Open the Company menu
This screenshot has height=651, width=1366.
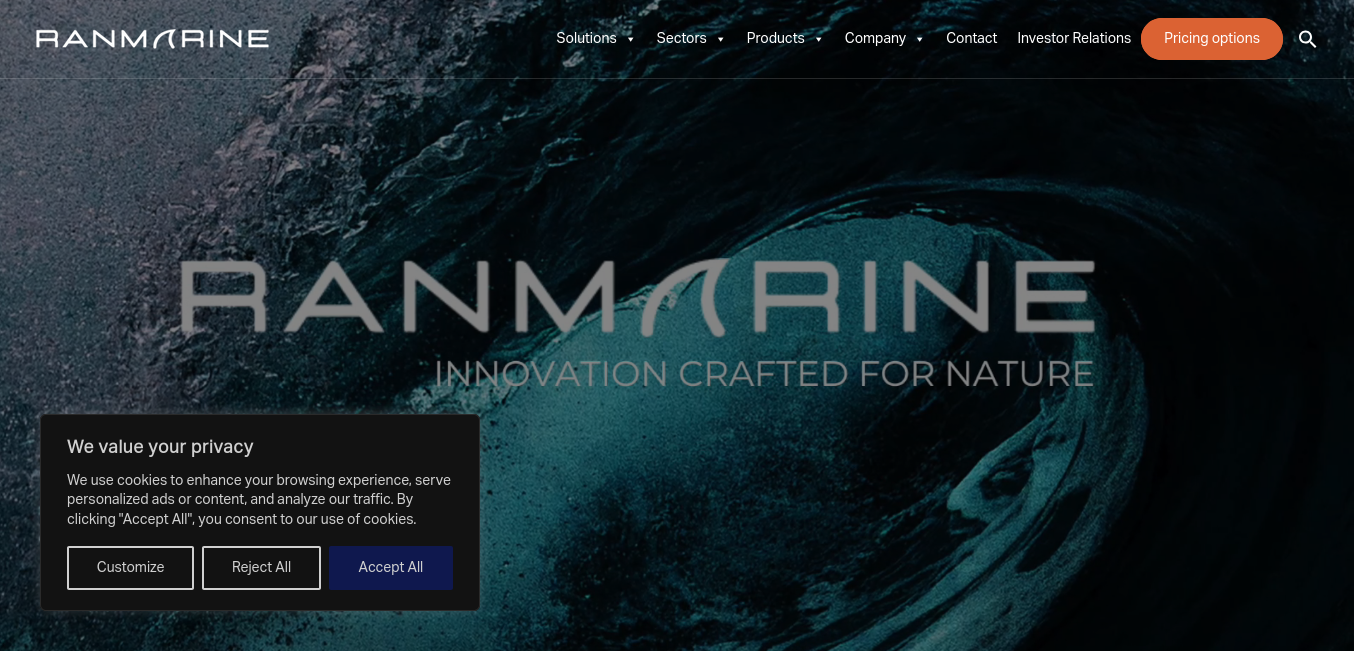click(x=875, y=38)
